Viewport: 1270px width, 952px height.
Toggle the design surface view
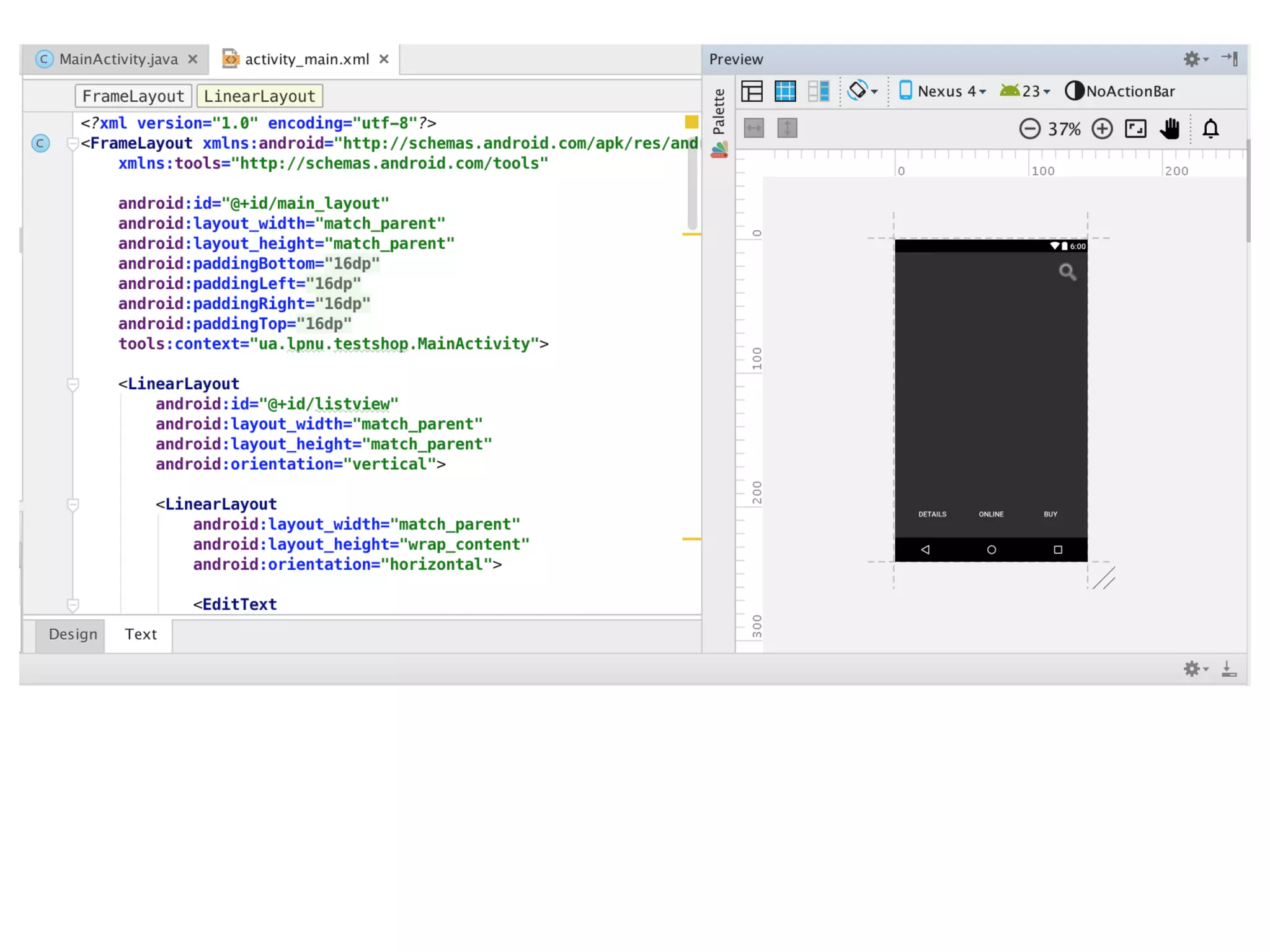coord(752,91)
